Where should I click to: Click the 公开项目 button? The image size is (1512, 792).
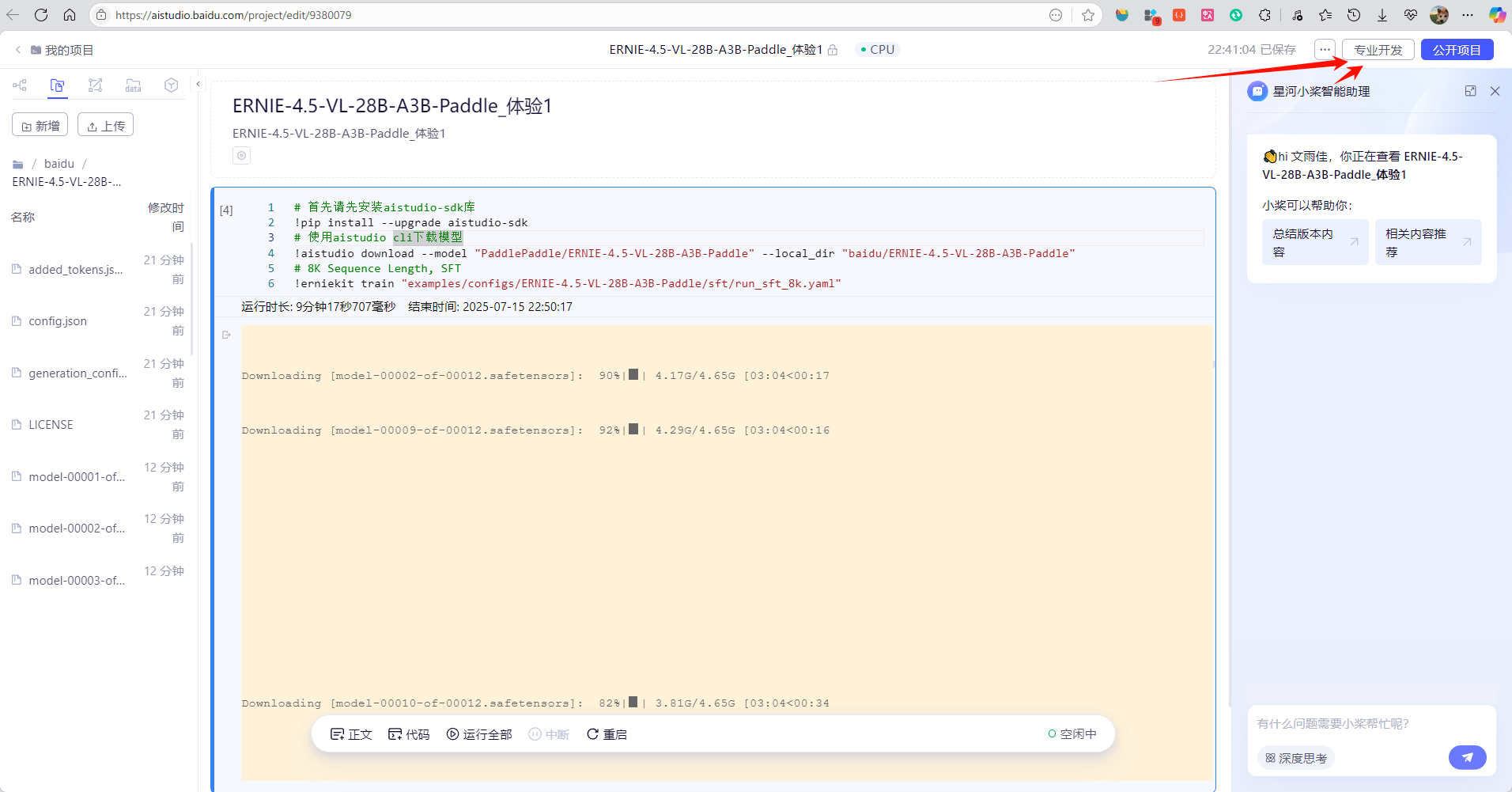pos(1457,49)
